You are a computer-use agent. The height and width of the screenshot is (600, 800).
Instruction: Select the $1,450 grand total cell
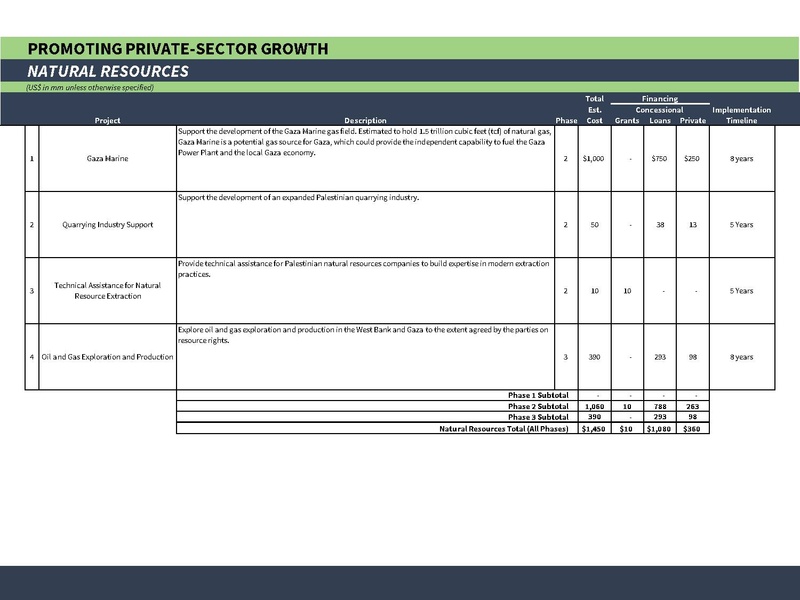click(x=594, y=428)
